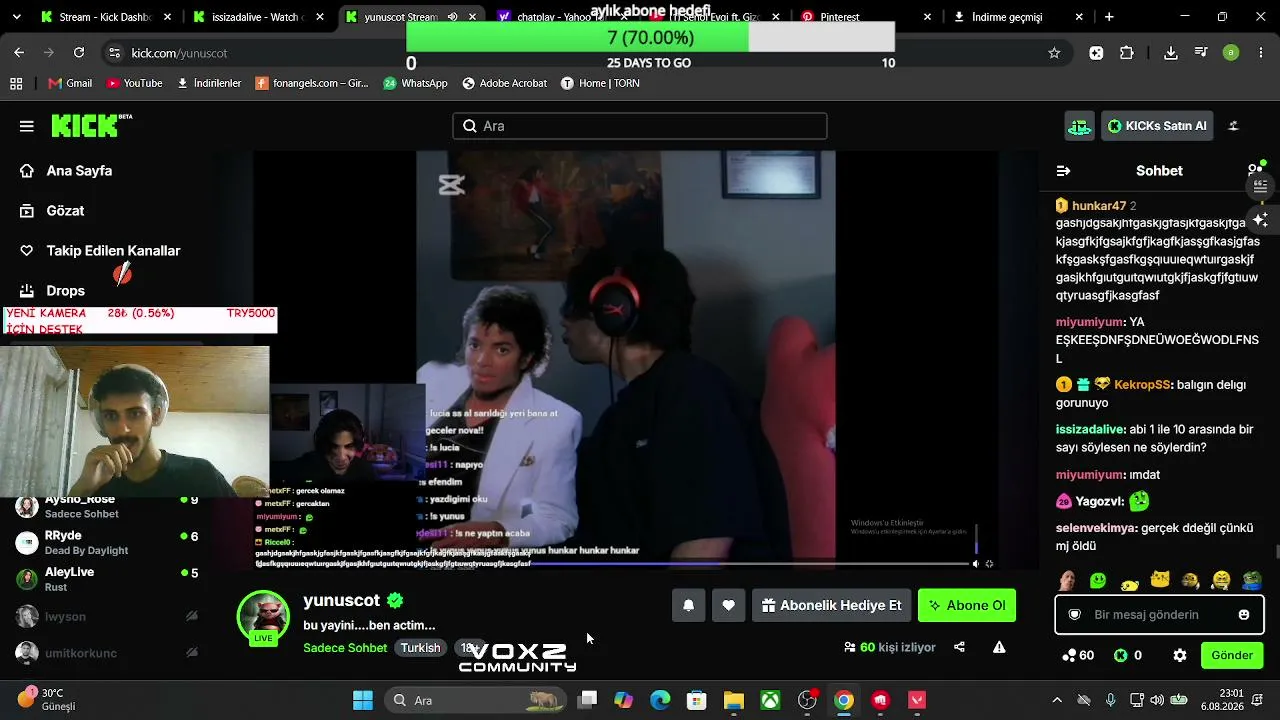Click the Abone Ol button
The height and width of the screenshot is (720, 1280).
(x=967, y=605)
